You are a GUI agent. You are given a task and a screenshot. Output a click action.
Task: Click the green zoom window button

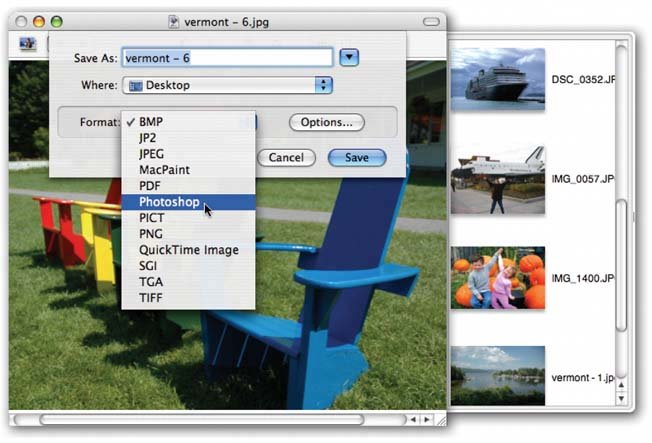pos(57,22)
